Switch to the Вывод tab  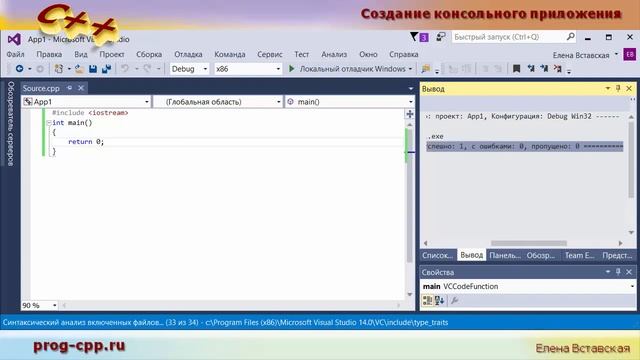click(x=471, y=255)
